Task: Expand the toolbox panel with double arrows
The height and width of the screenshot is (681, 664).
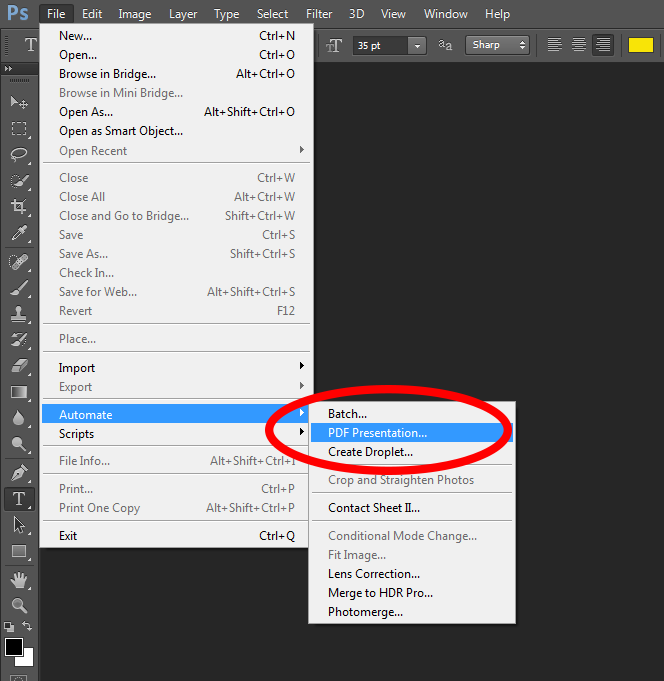Action: click(8, 68)
